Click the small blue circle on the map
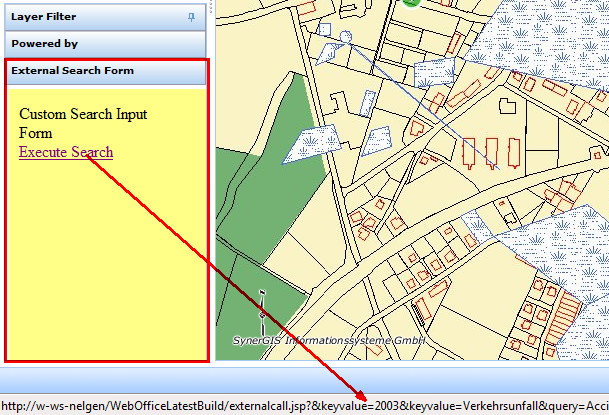 (x=346, y=38)
